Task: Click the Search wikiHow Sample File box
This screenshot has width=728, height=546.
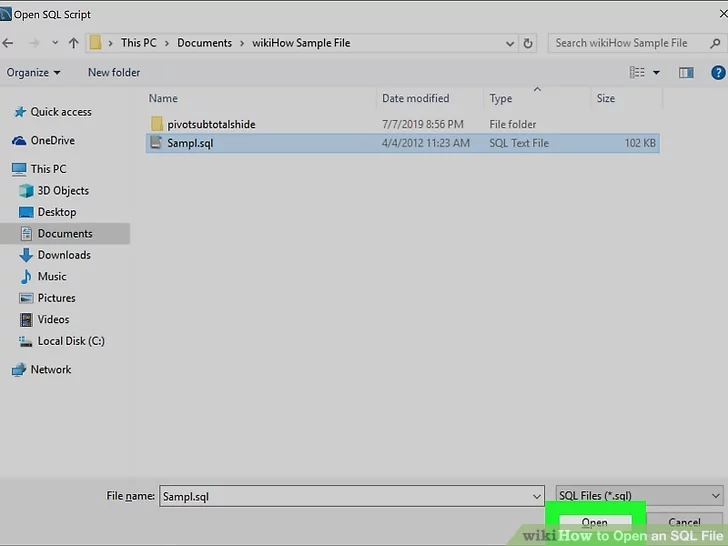Action: [630, 43]
